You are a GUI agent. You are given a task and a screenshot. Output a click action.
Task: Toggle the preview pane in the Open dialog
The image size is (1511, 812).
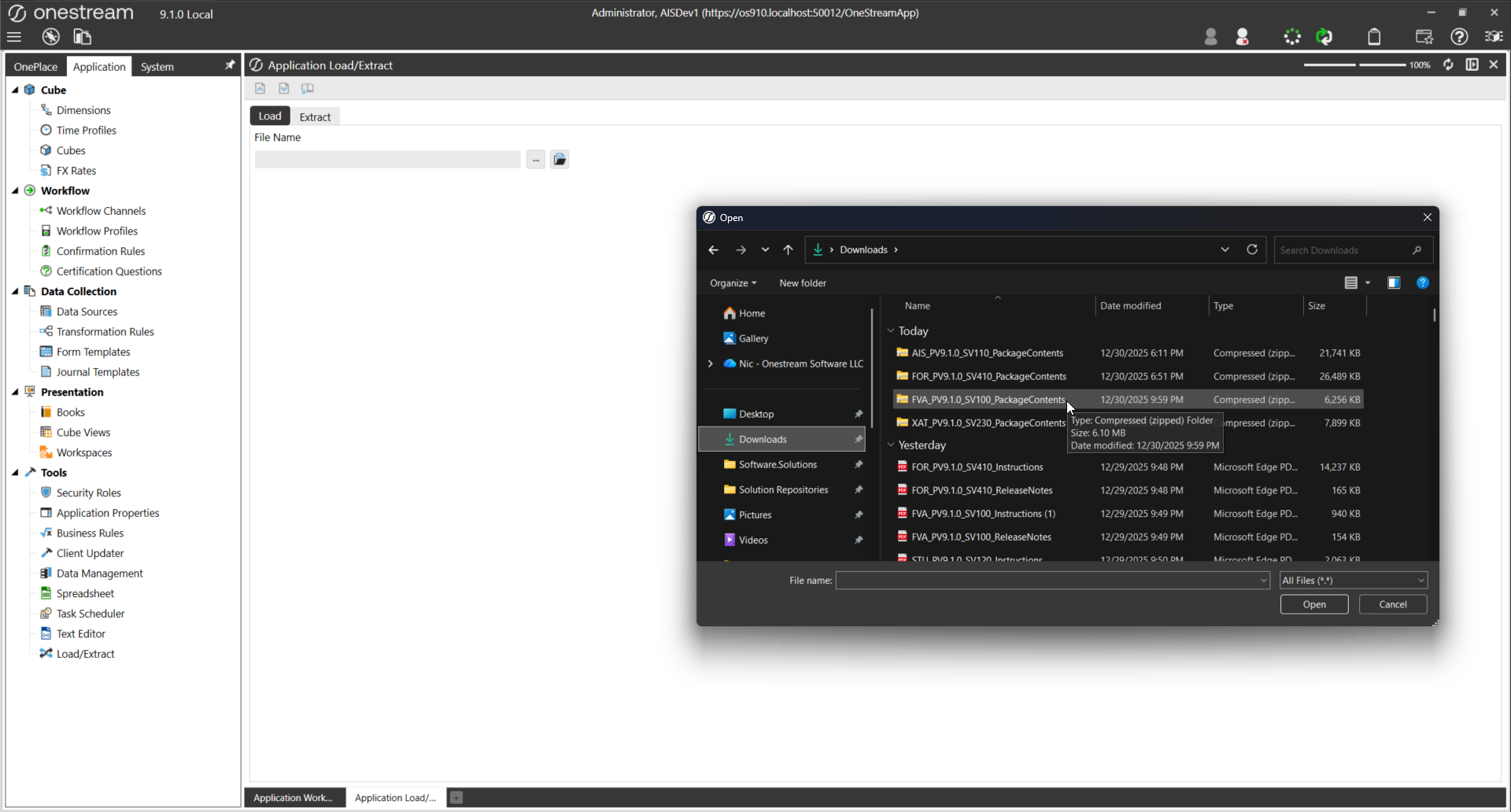(1394, 283)
